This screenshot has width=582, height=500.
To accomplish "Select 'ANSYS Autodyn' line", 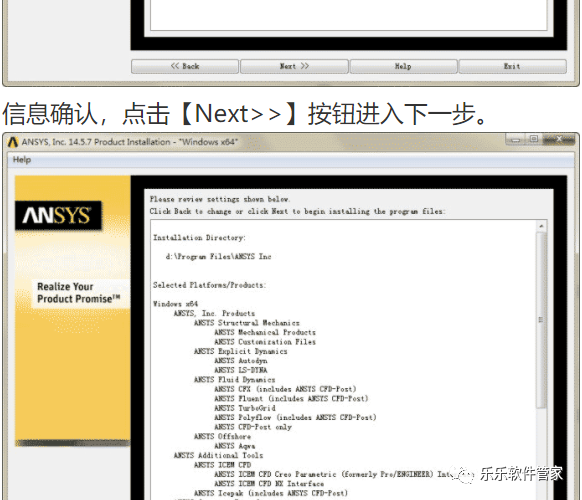I will click(241, 361).
